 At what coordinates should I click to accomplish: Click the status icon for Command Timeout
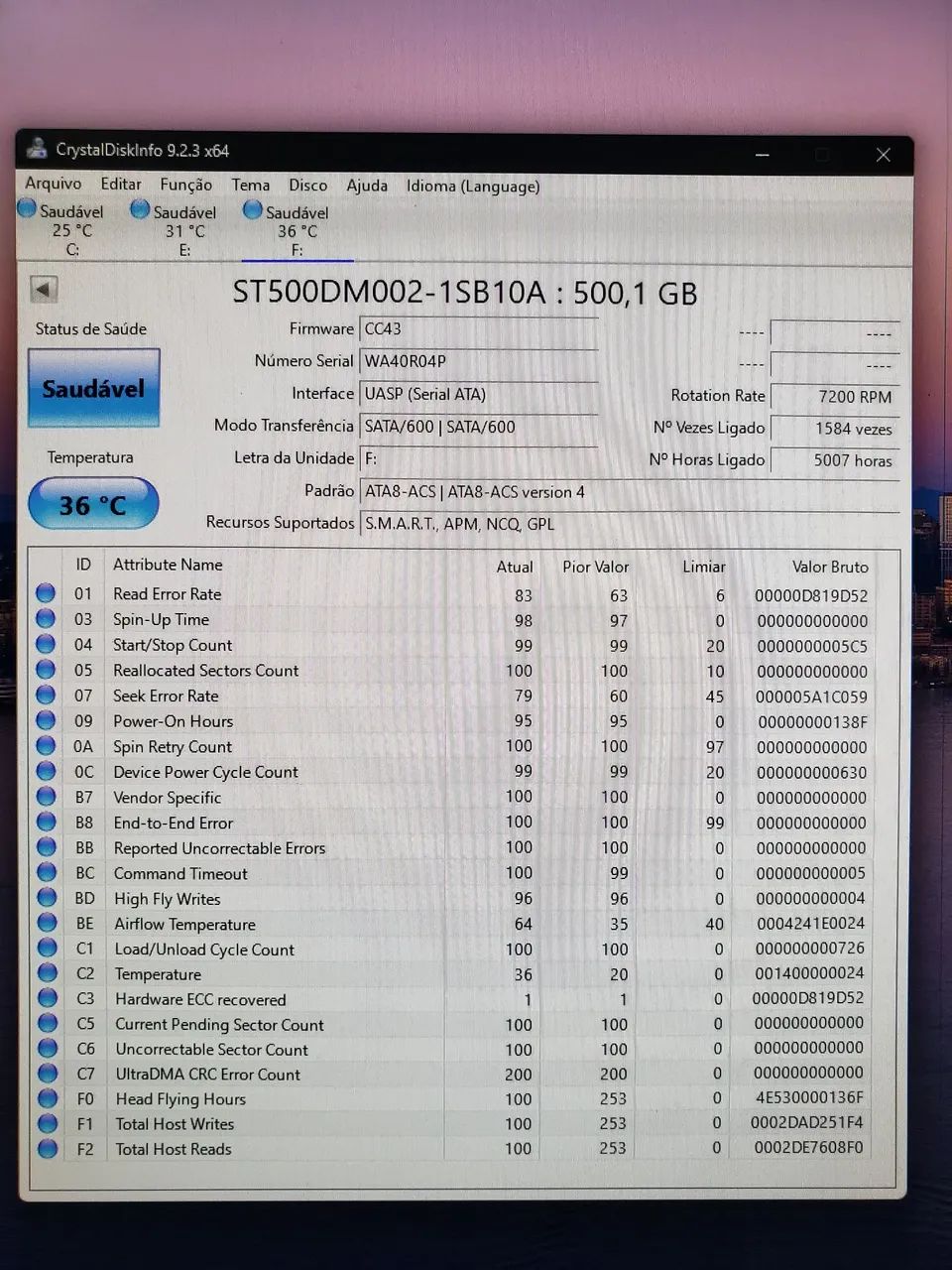click(x=47, y=872)
